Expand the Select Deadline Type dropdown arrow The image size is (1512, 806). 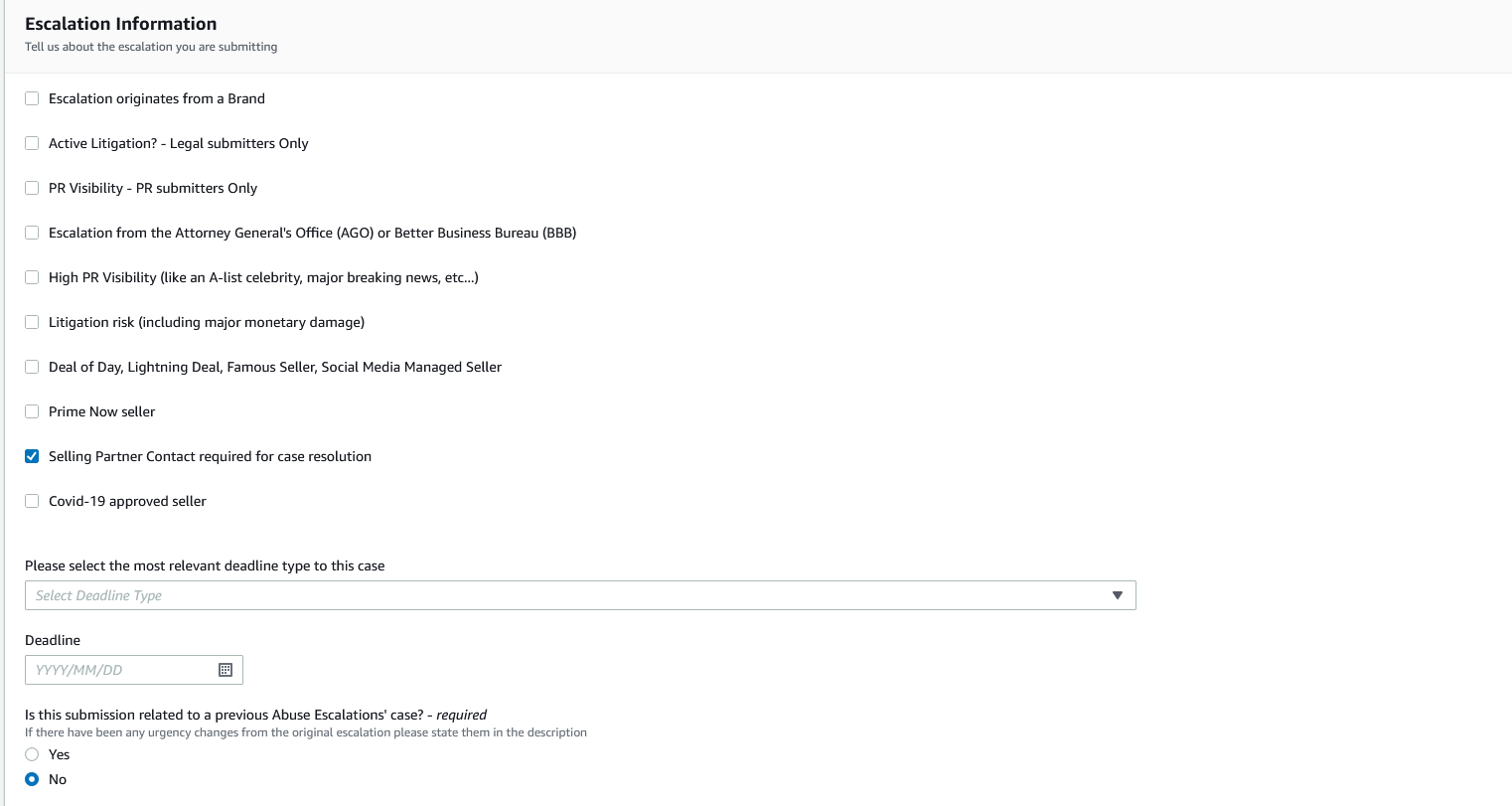coord(1118,595)
